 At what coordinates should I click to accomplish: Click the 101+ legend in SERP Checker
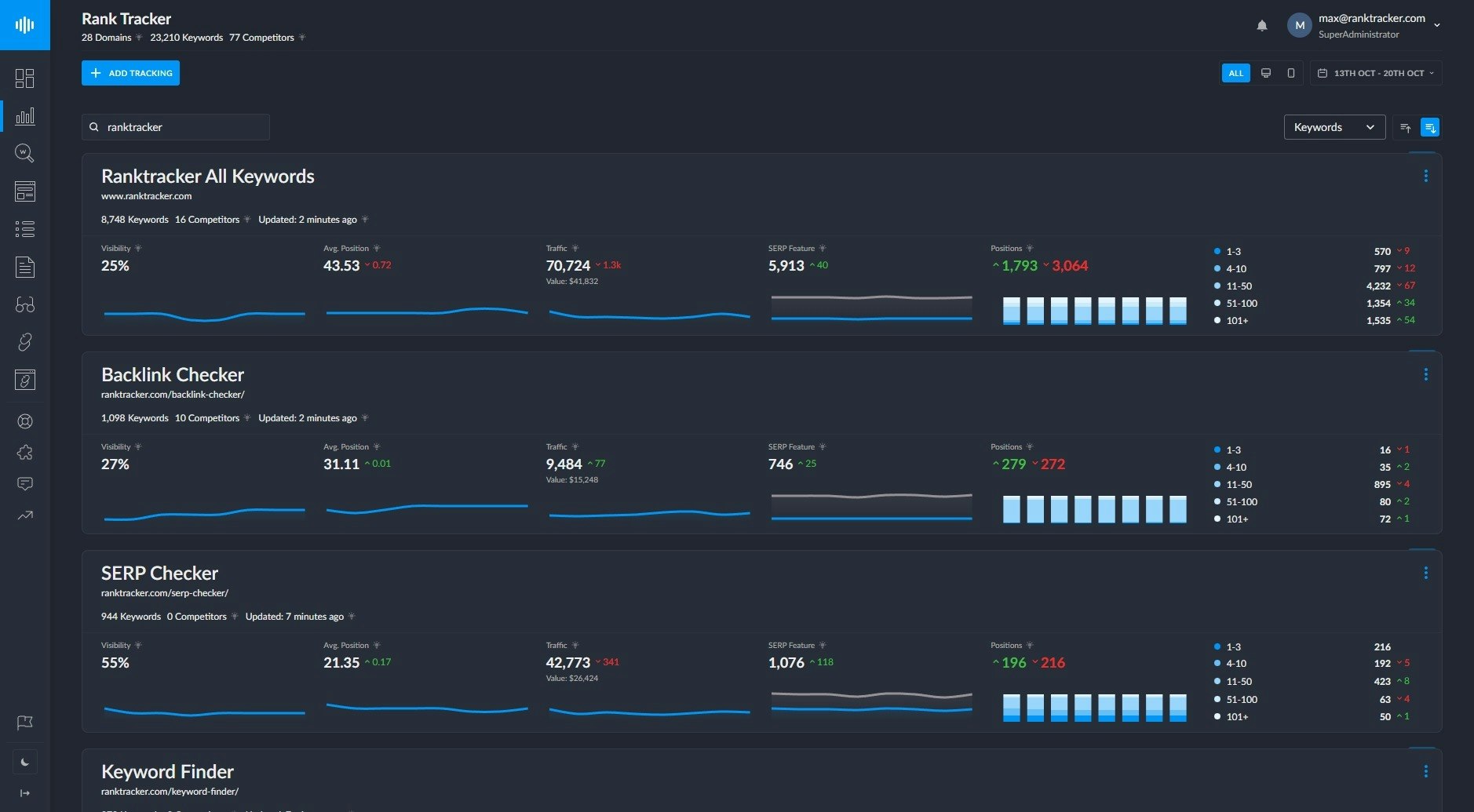tap(1231, 717)
